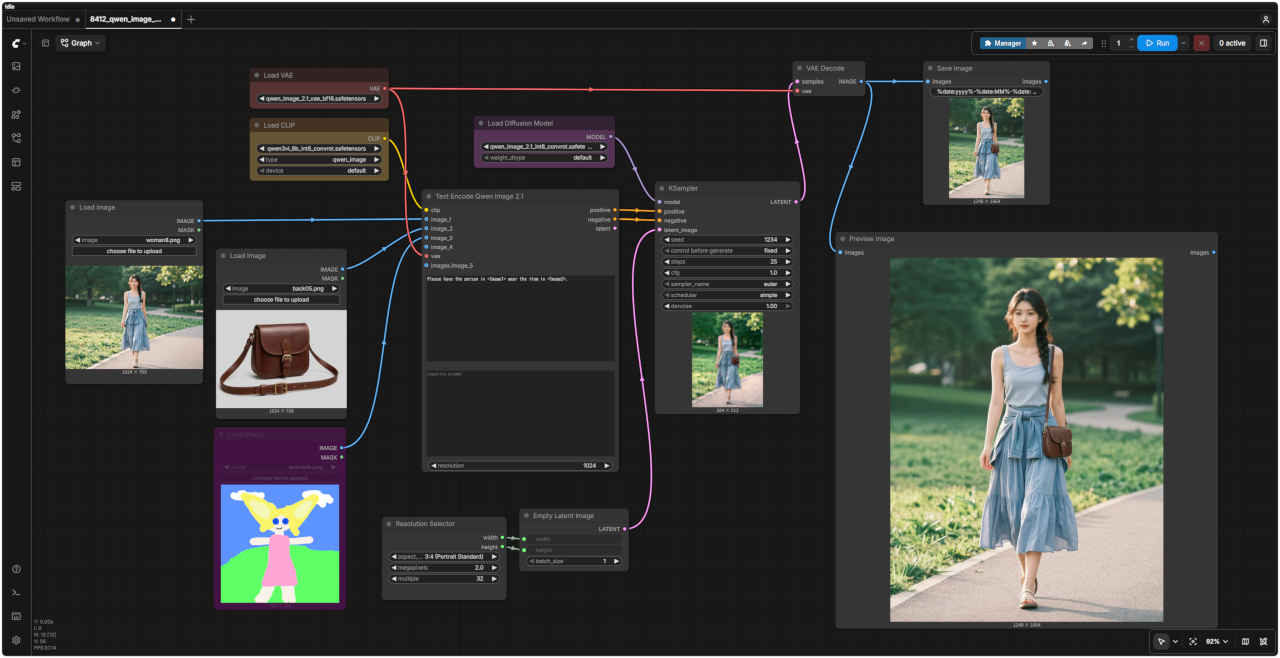Open the sampler_name euler combo

pos(728,284)
